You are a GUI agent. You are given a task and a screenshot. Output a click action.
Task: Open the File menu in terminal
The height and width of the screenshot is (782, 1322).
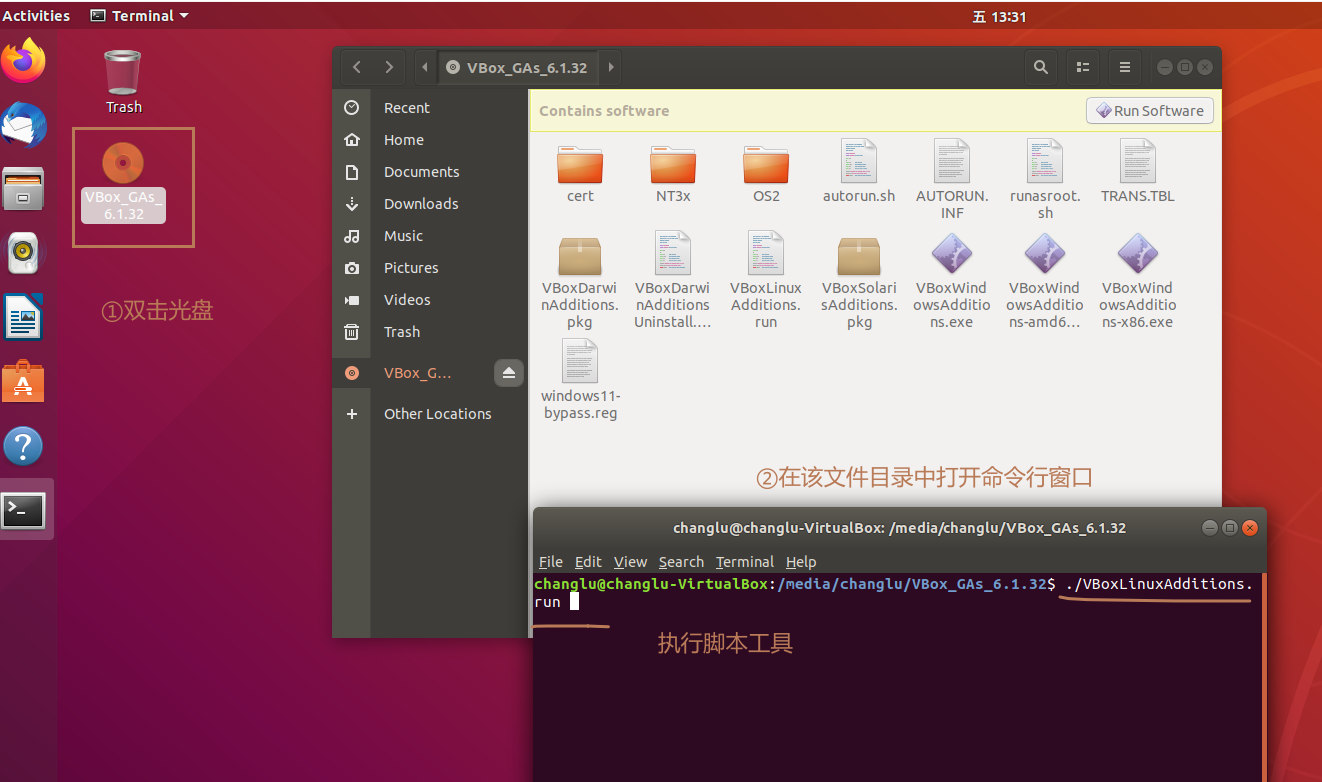point(551,562)
